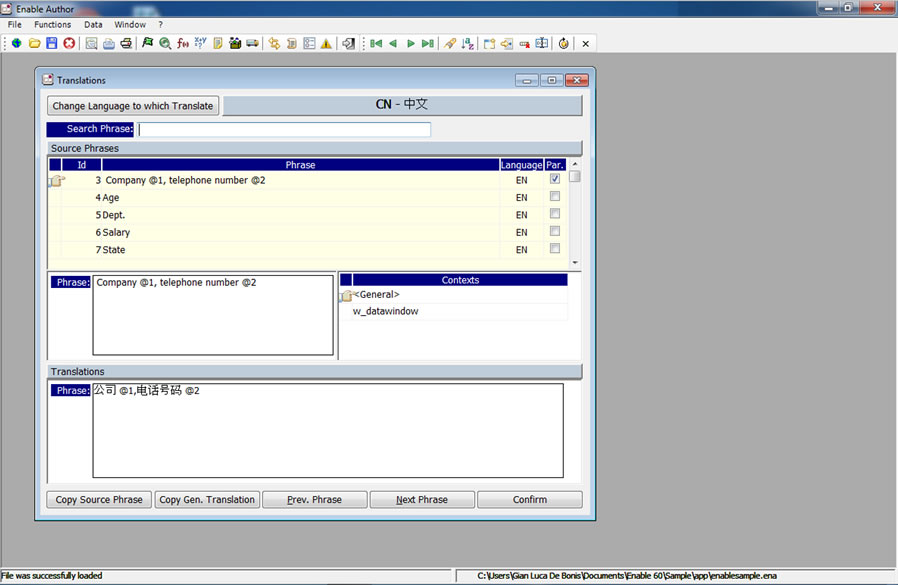Screen dimensions: 898x585
Task: Click the red circle X icon
Action: pos(69,43)
